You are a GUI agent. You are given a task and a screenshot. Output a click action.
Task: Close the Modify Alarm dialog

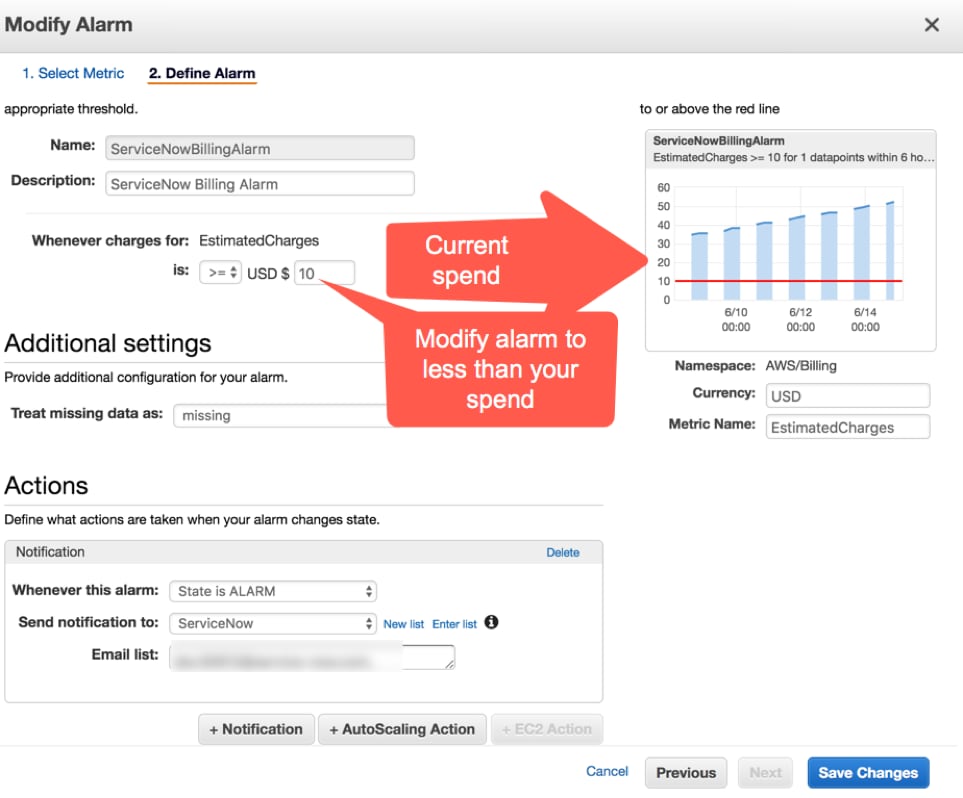pos(931,24)
